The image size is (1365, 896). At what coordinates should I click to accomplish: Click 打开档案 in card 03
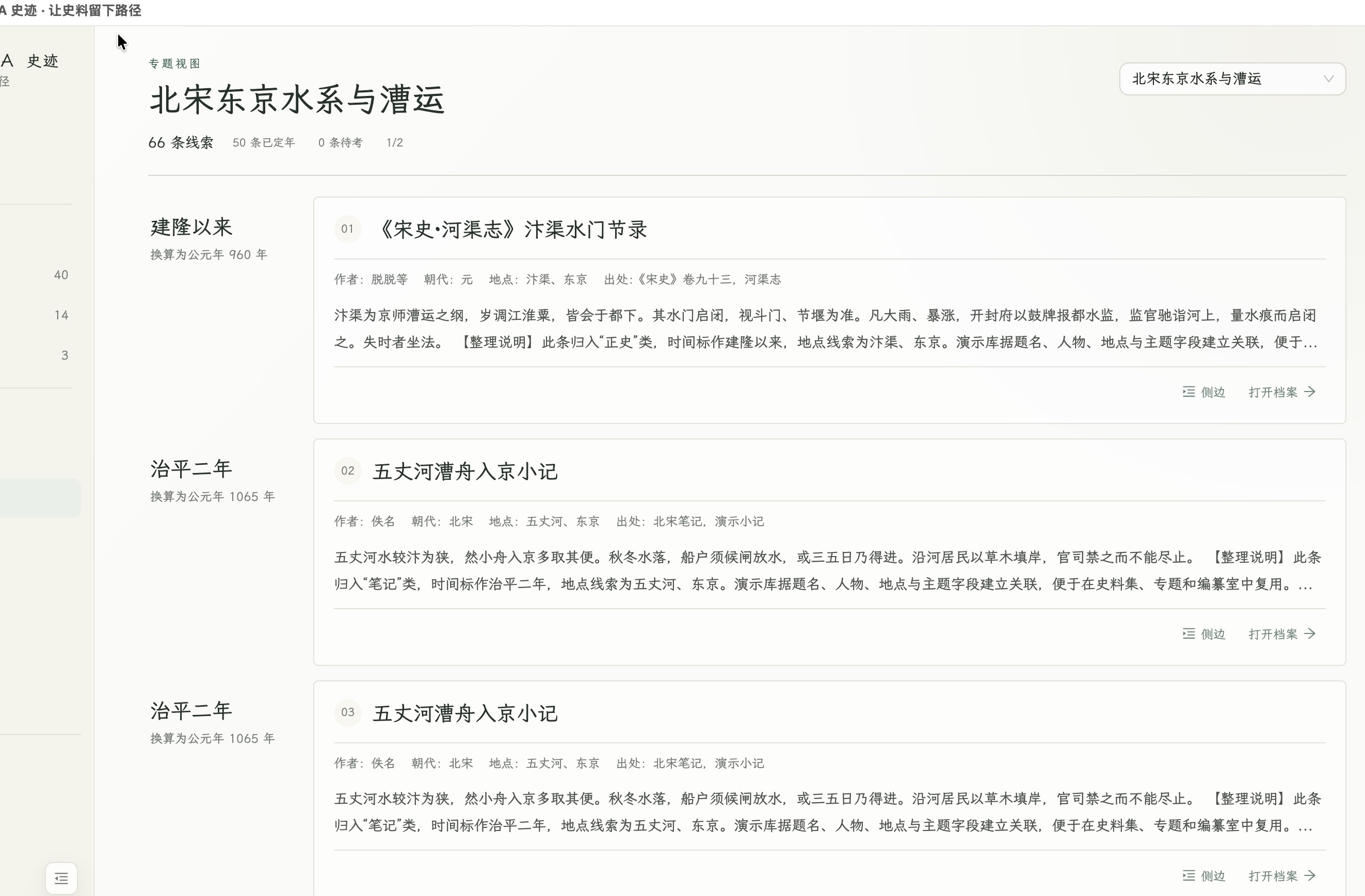(1282, 876)
